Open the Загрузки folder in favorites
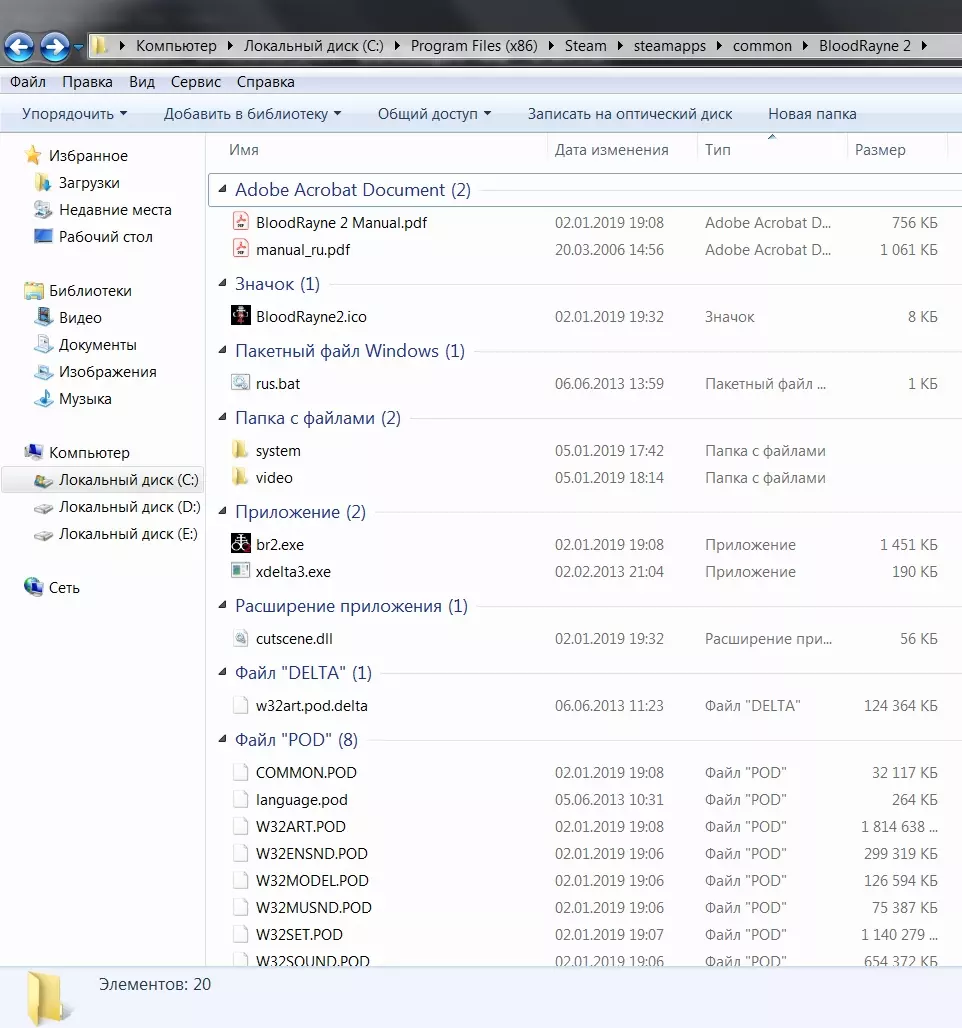 pos(88,183)
